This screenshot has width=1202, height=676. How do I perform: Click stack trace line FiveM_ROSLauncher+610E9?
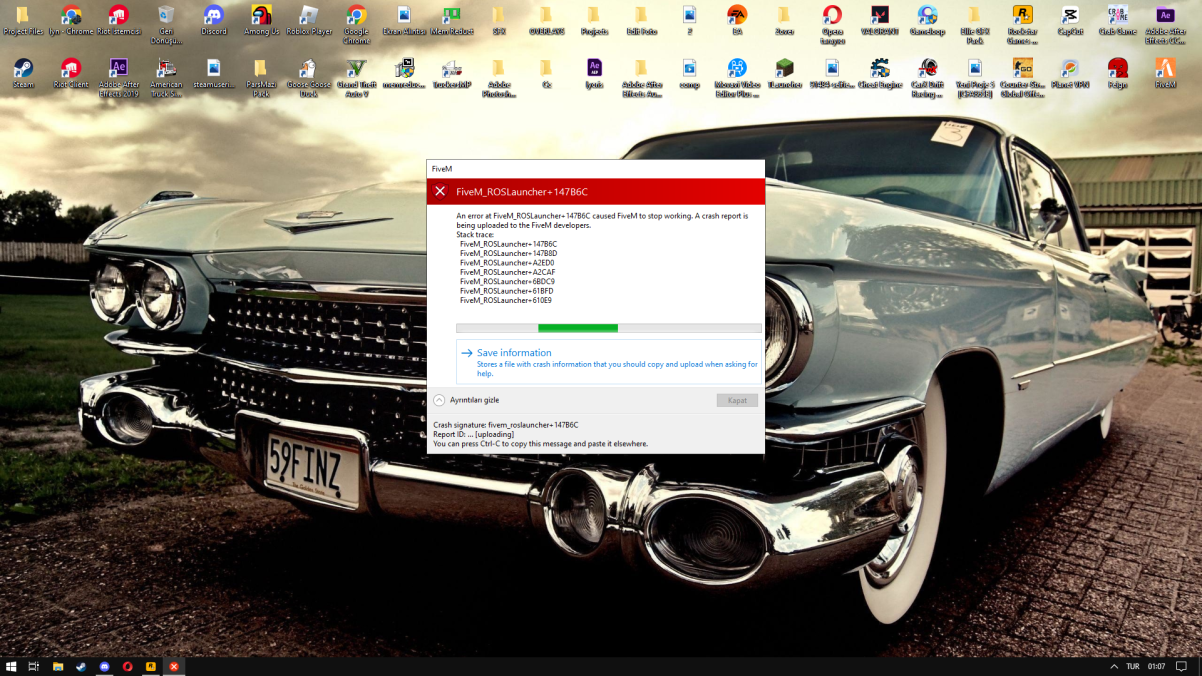coord(506,300)
